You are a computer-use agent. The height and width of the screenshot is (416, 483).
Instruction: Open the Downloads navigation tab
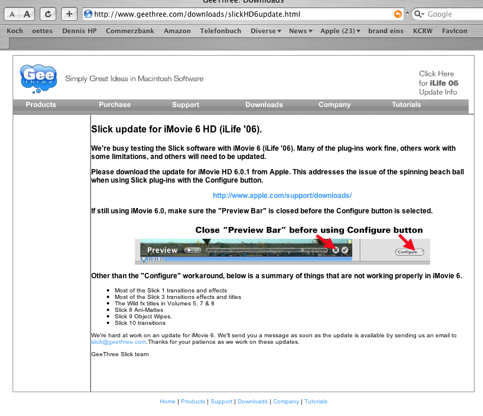coord(264,105)
